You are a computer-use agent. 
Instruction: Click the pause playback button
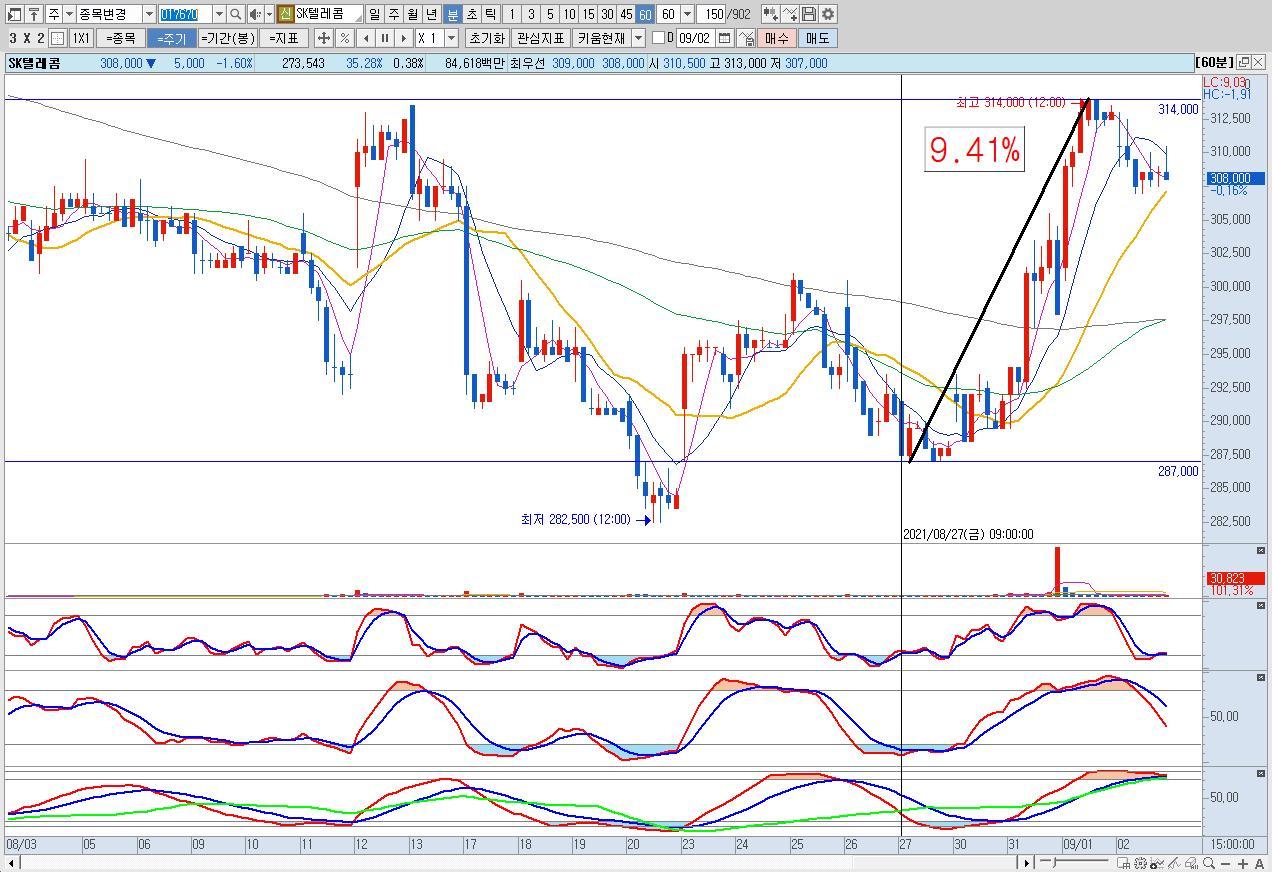click(x=384, y=38)
